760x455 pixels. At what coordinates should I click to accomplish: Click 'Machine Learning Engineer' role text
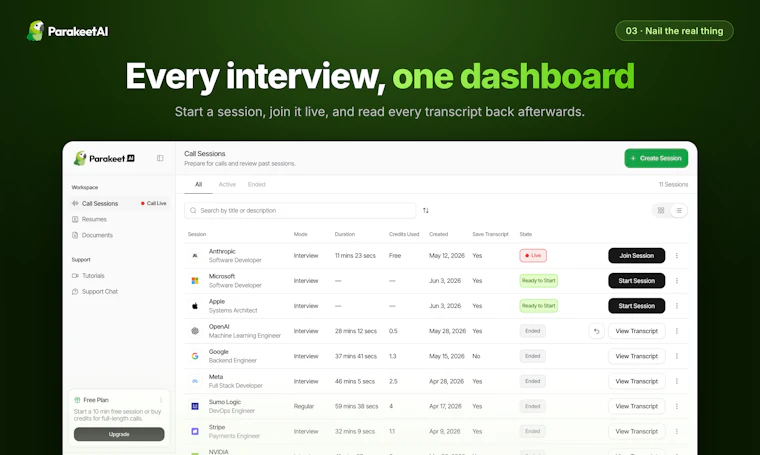coord(245,335)
